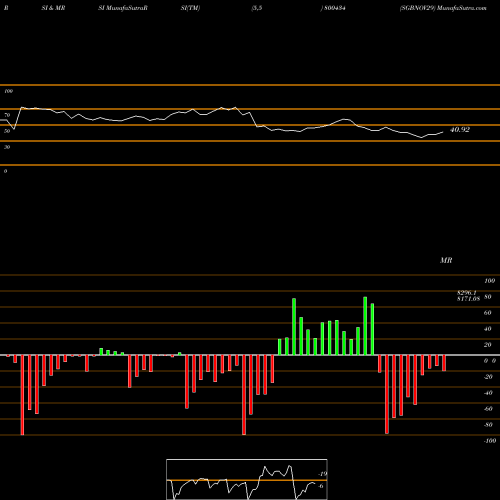The width and height of the screenshot is (500, 500).
Task: Click the MR axis label 100
Action: 490,281
